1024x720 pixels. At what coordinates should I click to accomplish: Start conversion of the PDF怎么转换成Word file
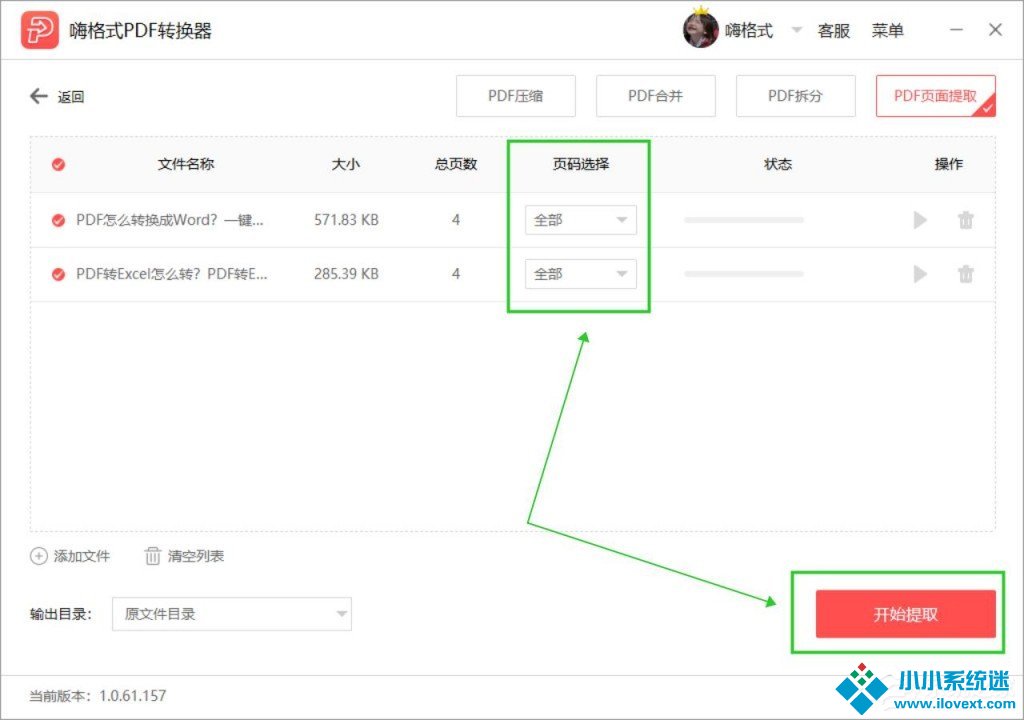click(x=920, y=220)
